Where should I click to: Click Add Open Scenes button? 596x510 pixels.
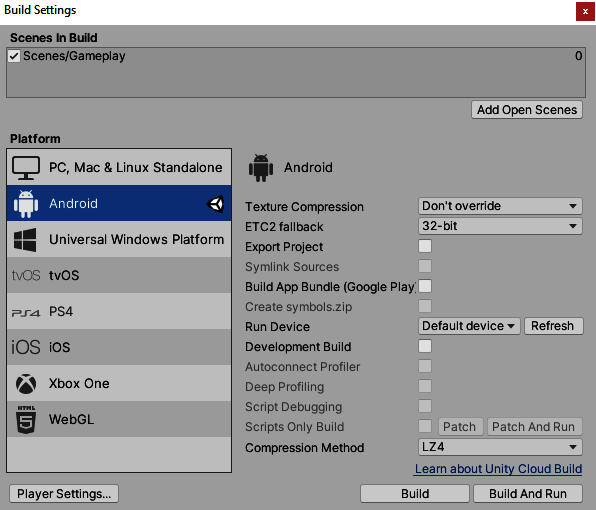point(527,110)
